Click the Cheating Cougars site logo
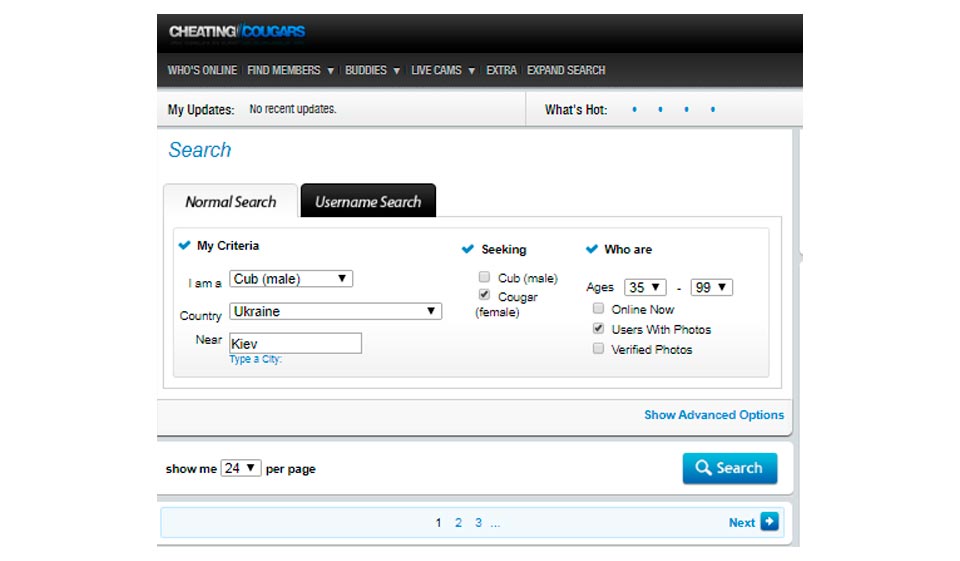This screenshot has height=561, width=960. coord(237,32)
